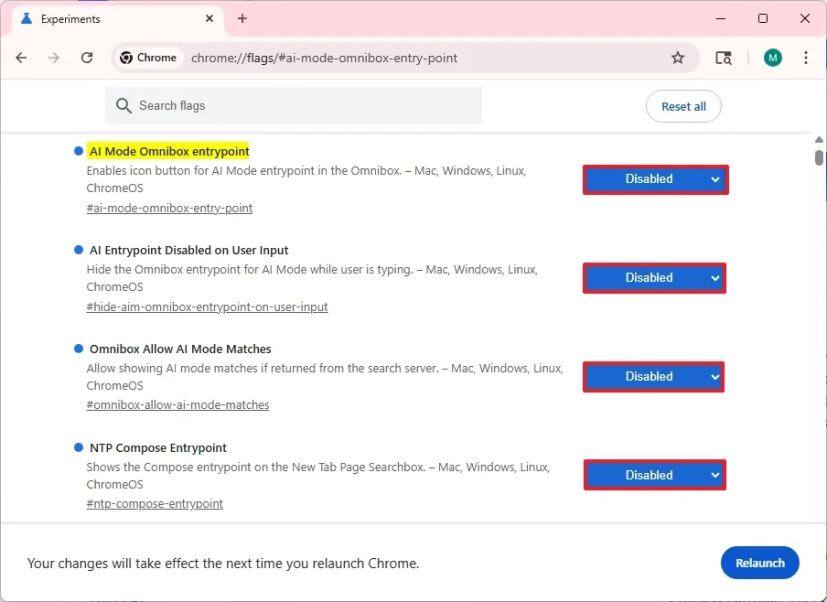Image resolution: width=827 pixels, height=602 pixels.
Task: Click the profile avatar M
Action: (x=771, y=57)
